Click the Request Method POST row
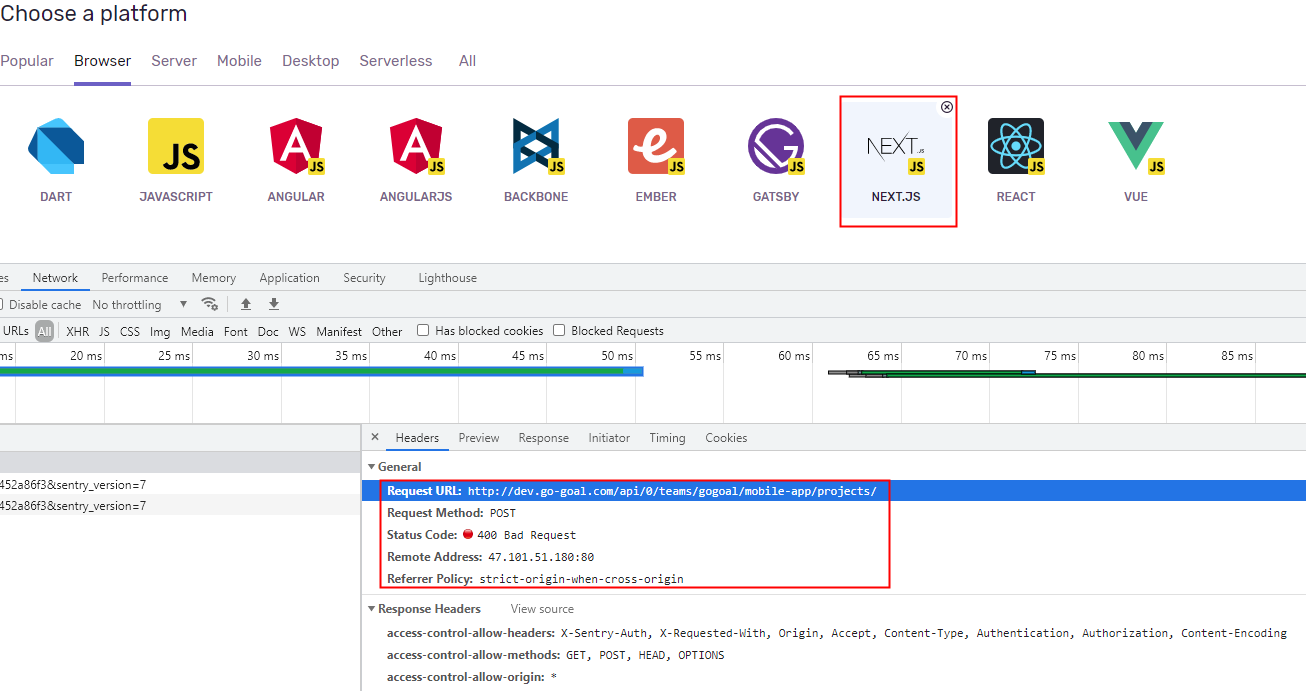The width and height of the screenshot is (1306, 691). tap(452, 513)
